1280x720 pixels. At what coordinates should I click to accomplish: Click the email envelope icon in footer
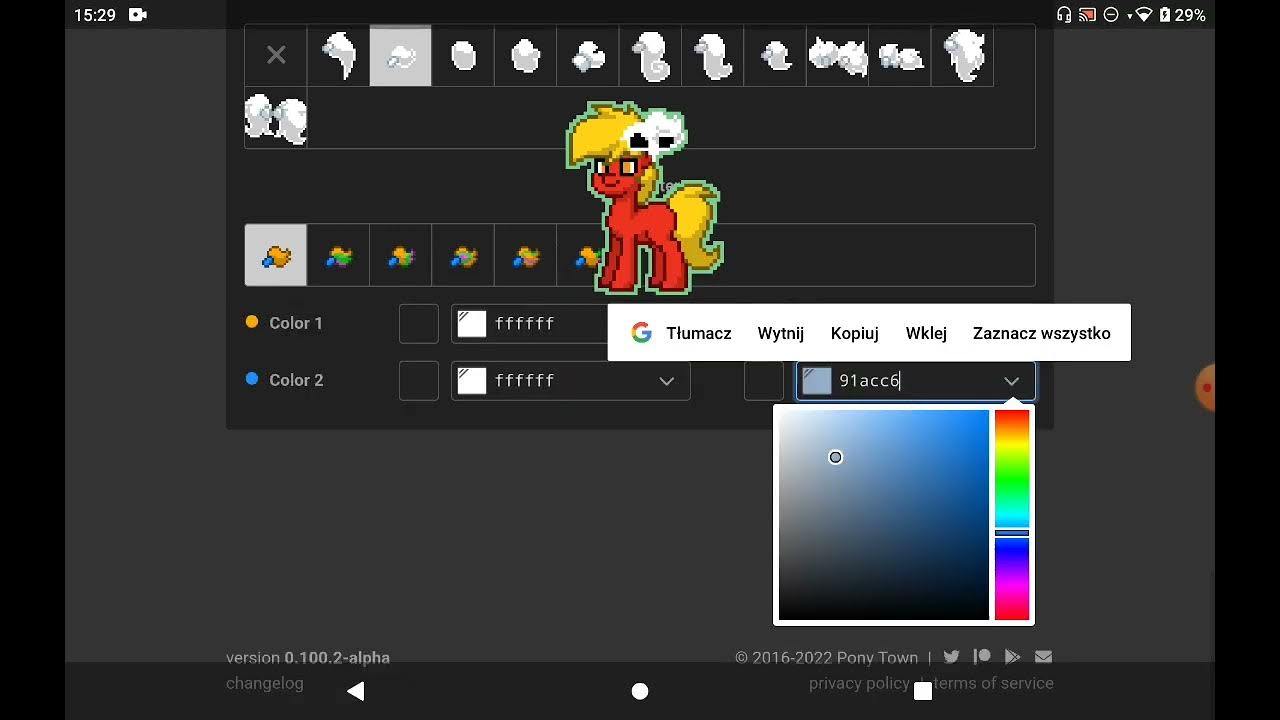pyautogui.click(x=1044, y=657)
